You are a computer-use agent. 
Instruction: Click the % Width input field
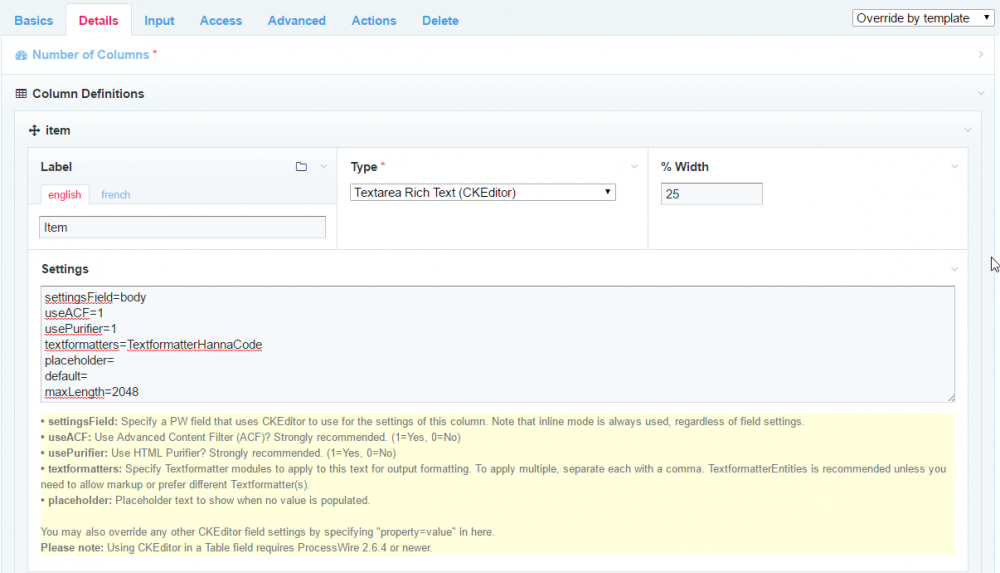711,194
